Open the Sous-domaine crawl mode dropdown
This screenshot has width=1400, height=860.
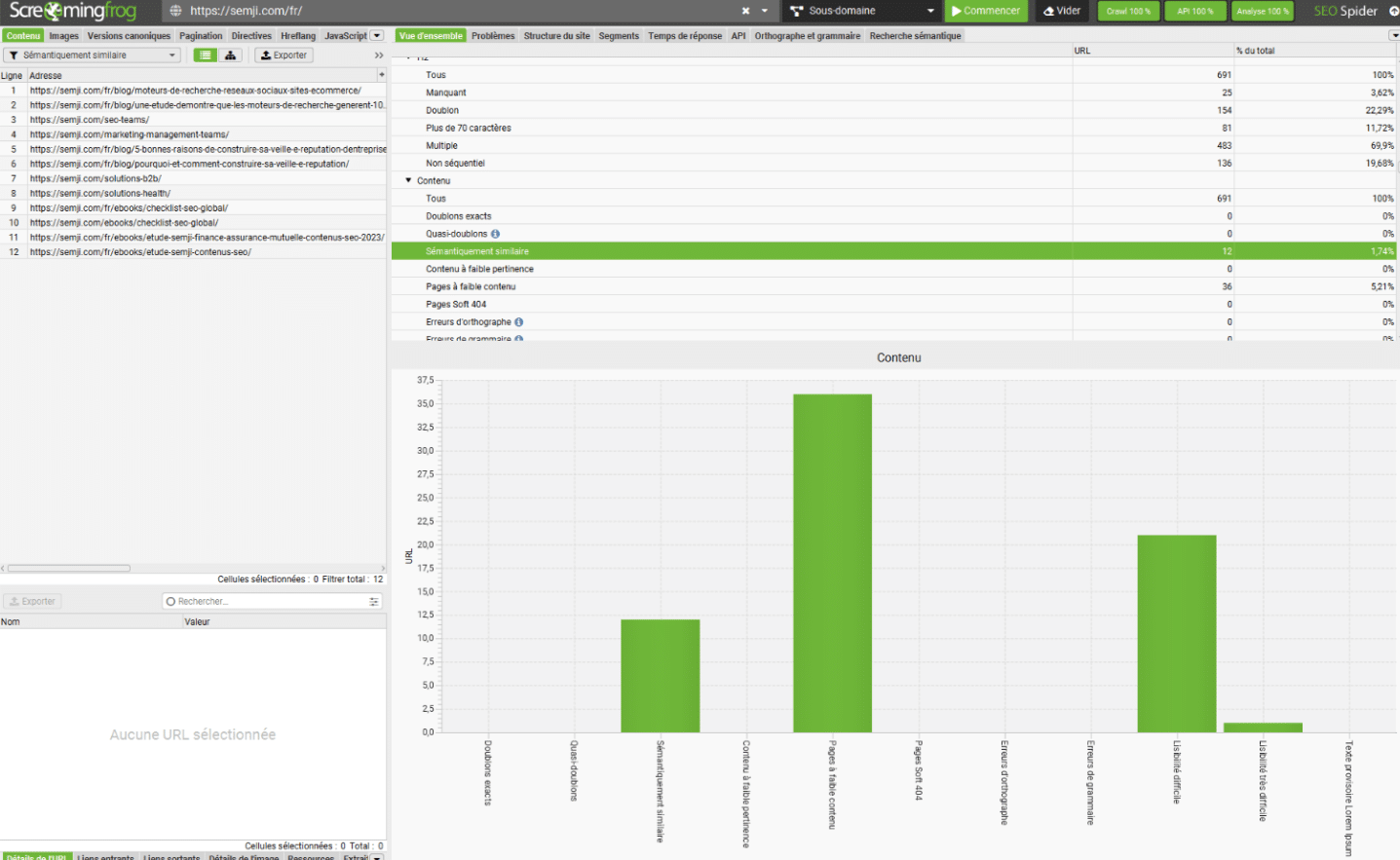point(862,11)
